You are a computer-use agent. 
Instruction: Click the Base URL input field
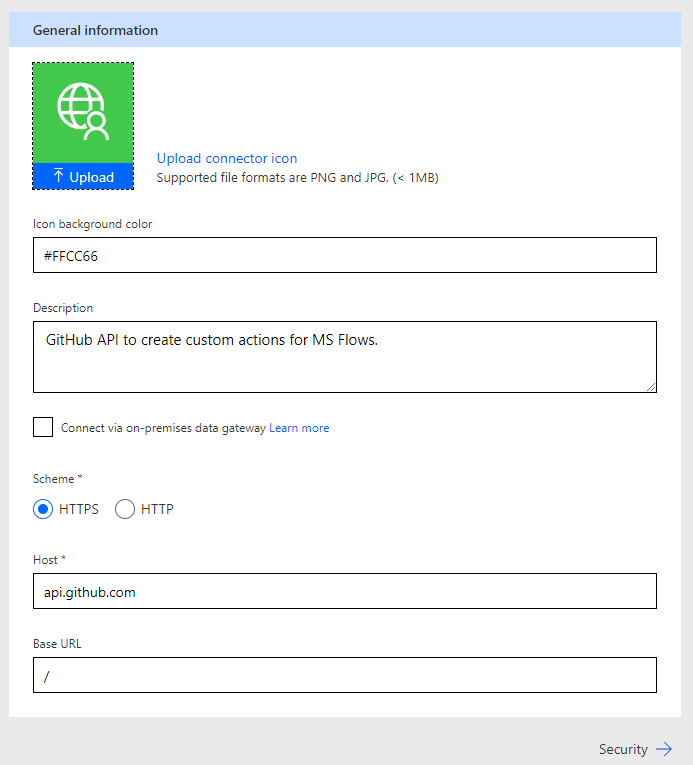point(345,675)
